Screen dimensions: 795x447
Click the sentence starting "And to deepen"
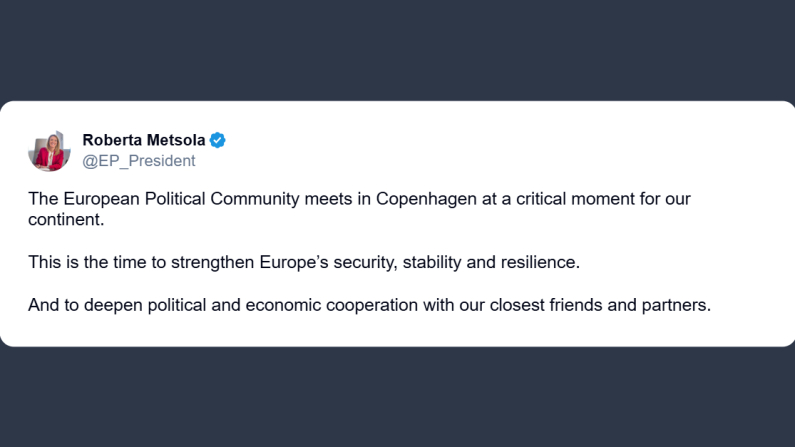[x=368, y=306]
